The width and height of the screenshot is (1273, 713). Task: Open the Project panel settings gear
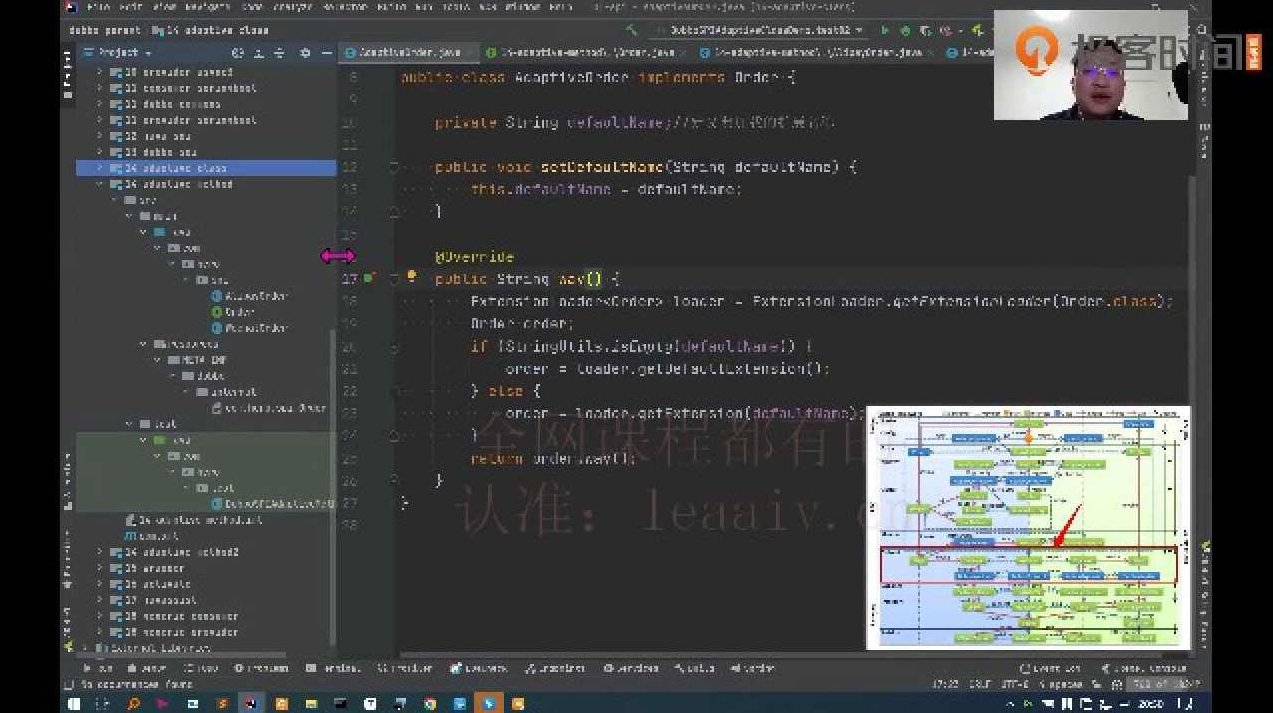click(304, 52)
